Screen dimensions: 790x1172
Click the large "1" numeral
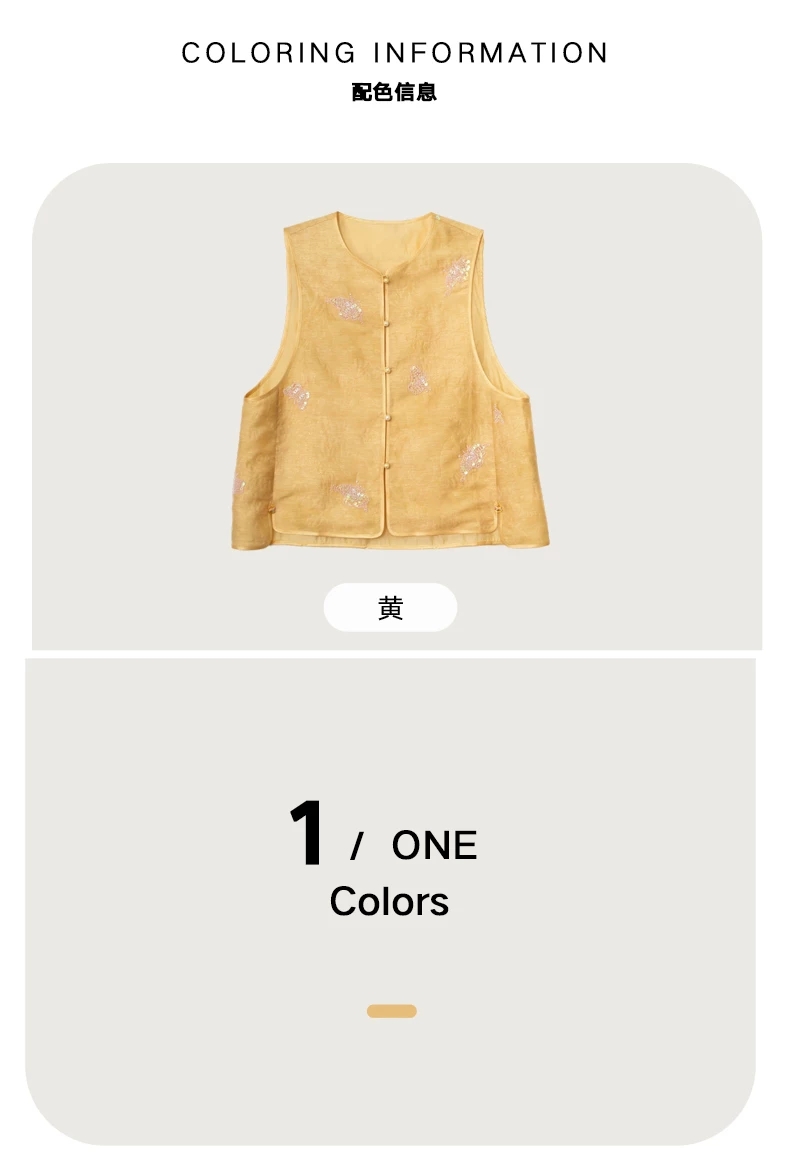tap(306, 833)
